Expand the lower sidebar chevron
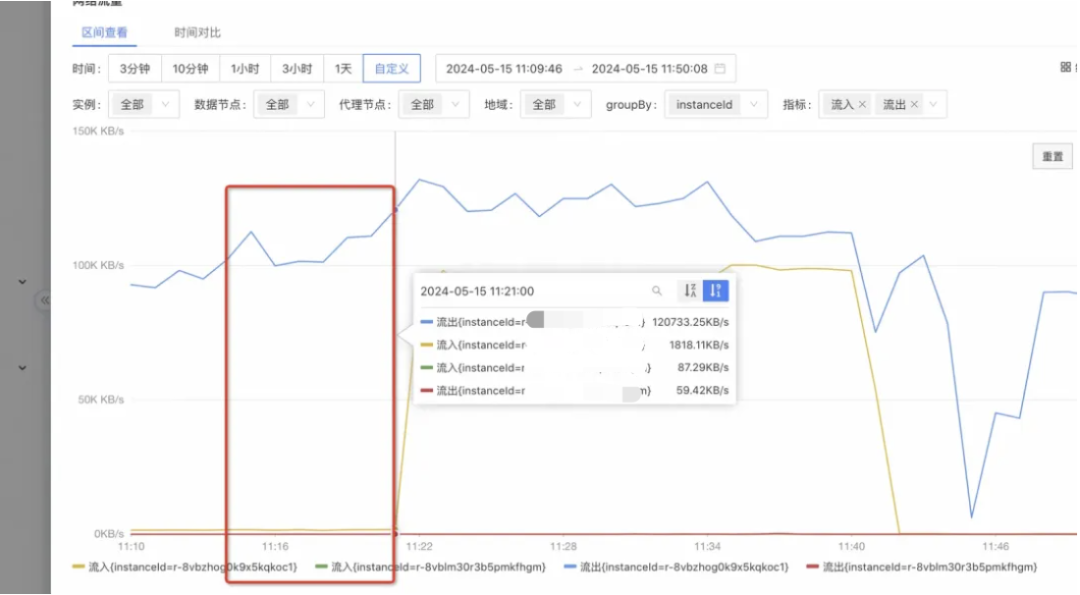Image resolution: width=1080 pixels, height=595 pixels. [22, 368]
